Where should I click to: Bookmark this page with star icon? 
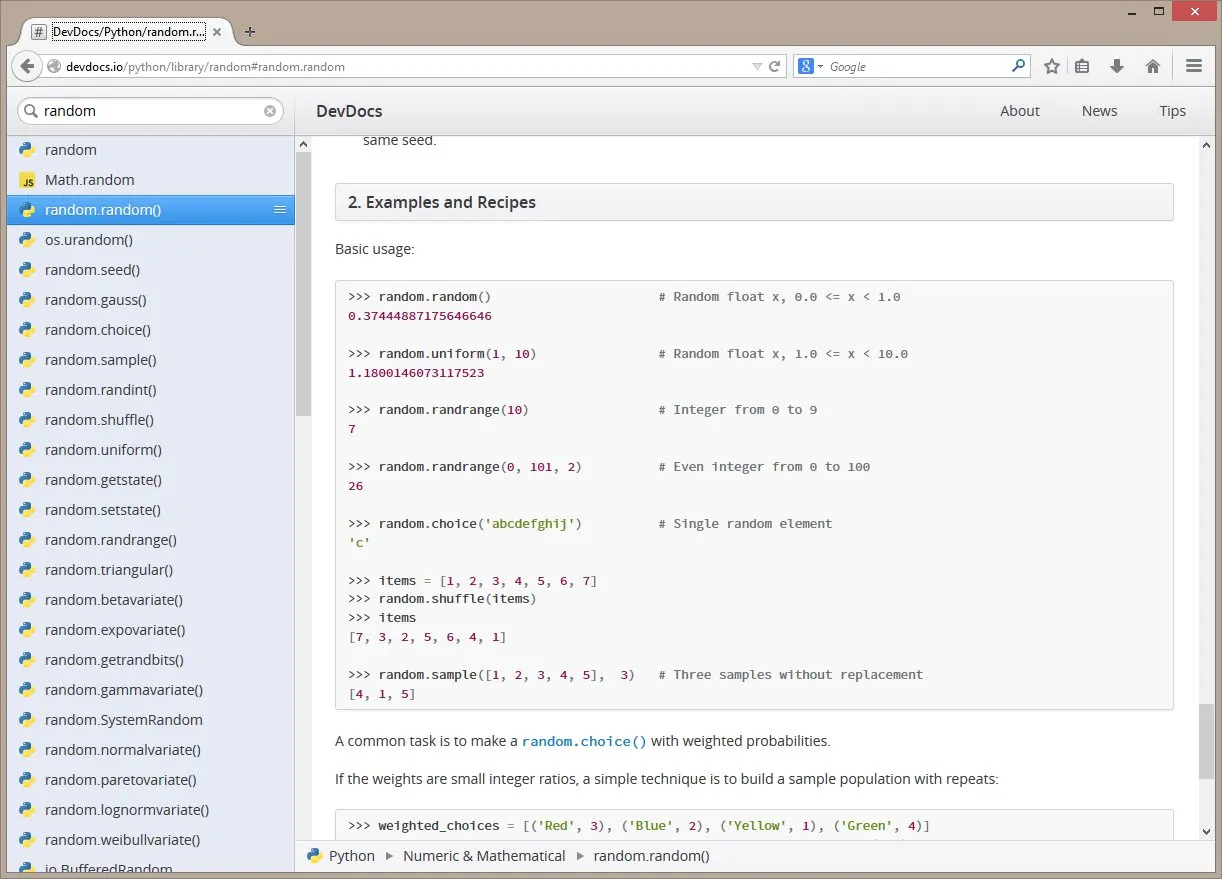coord(1051,66)
